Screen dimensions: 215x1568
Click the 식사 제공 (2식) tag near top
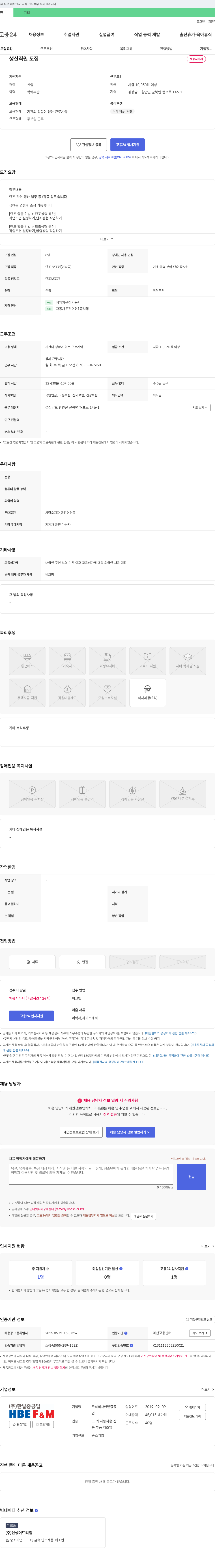click(x=122, y=111)
